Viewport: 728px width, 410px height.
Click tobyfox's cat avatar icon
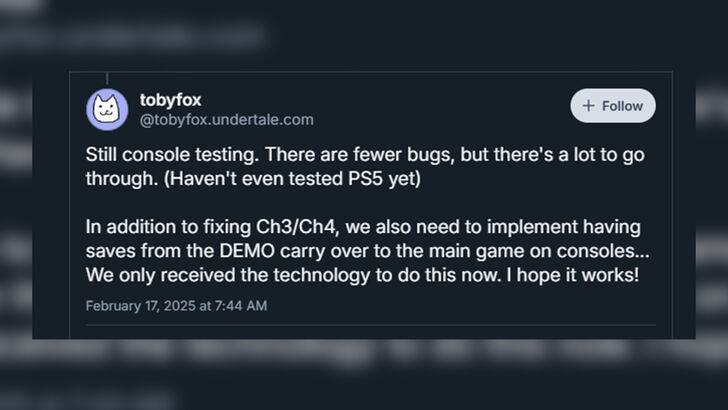(107, 109)
